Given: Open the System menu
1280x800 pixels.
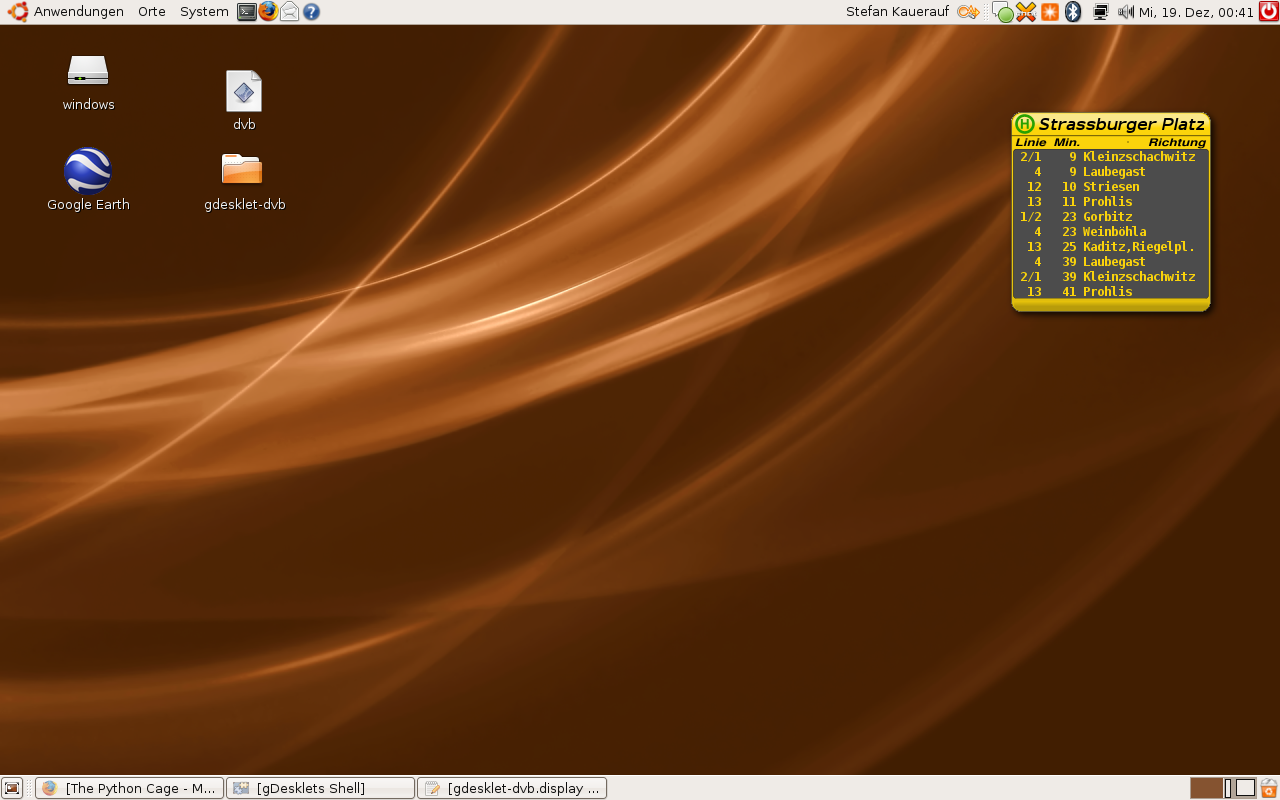Looking at the screenshot, I should tap(204, 12).
